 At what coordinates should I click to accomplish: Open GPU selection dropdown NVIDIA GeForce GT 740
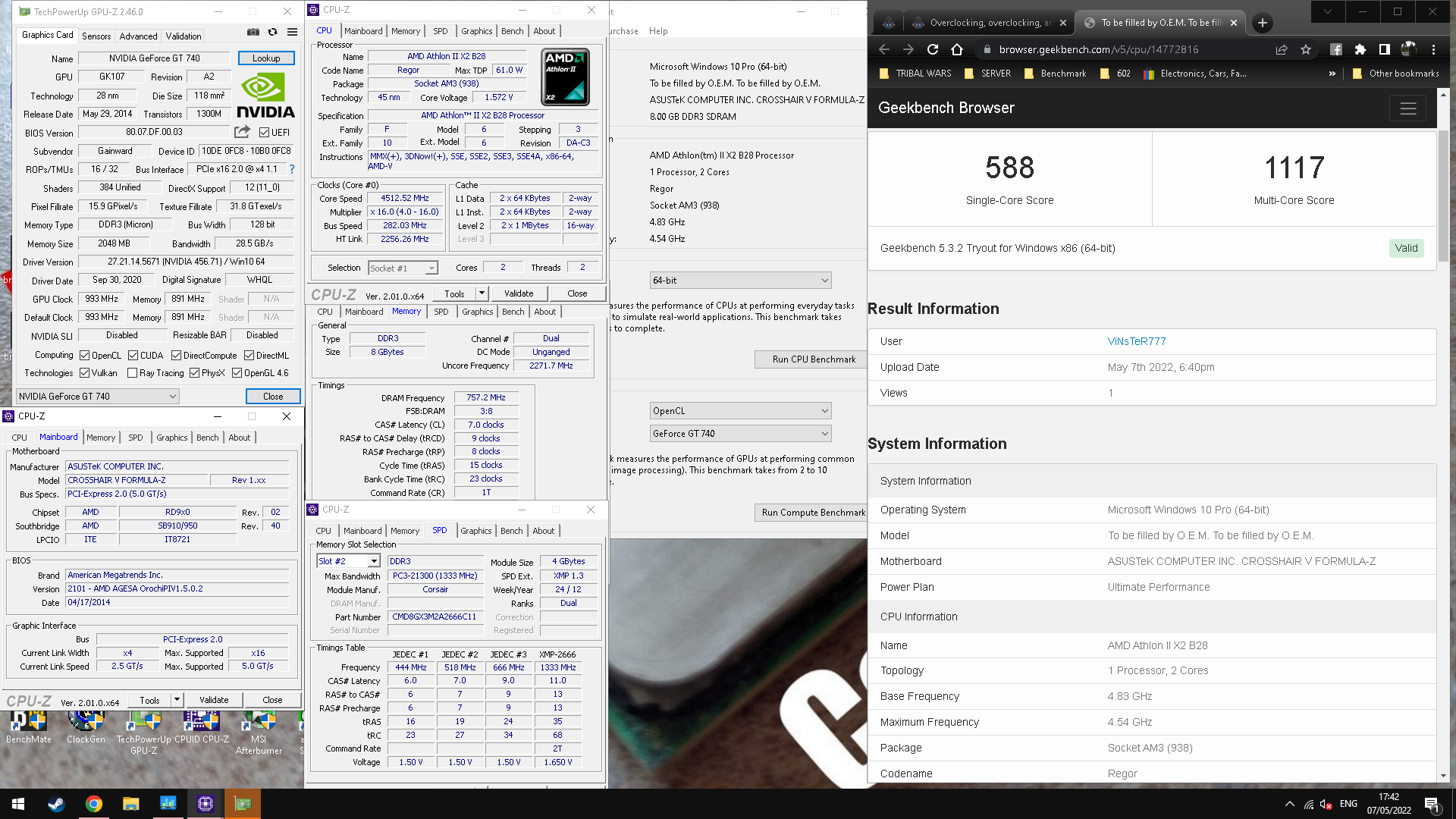(98, 397)
